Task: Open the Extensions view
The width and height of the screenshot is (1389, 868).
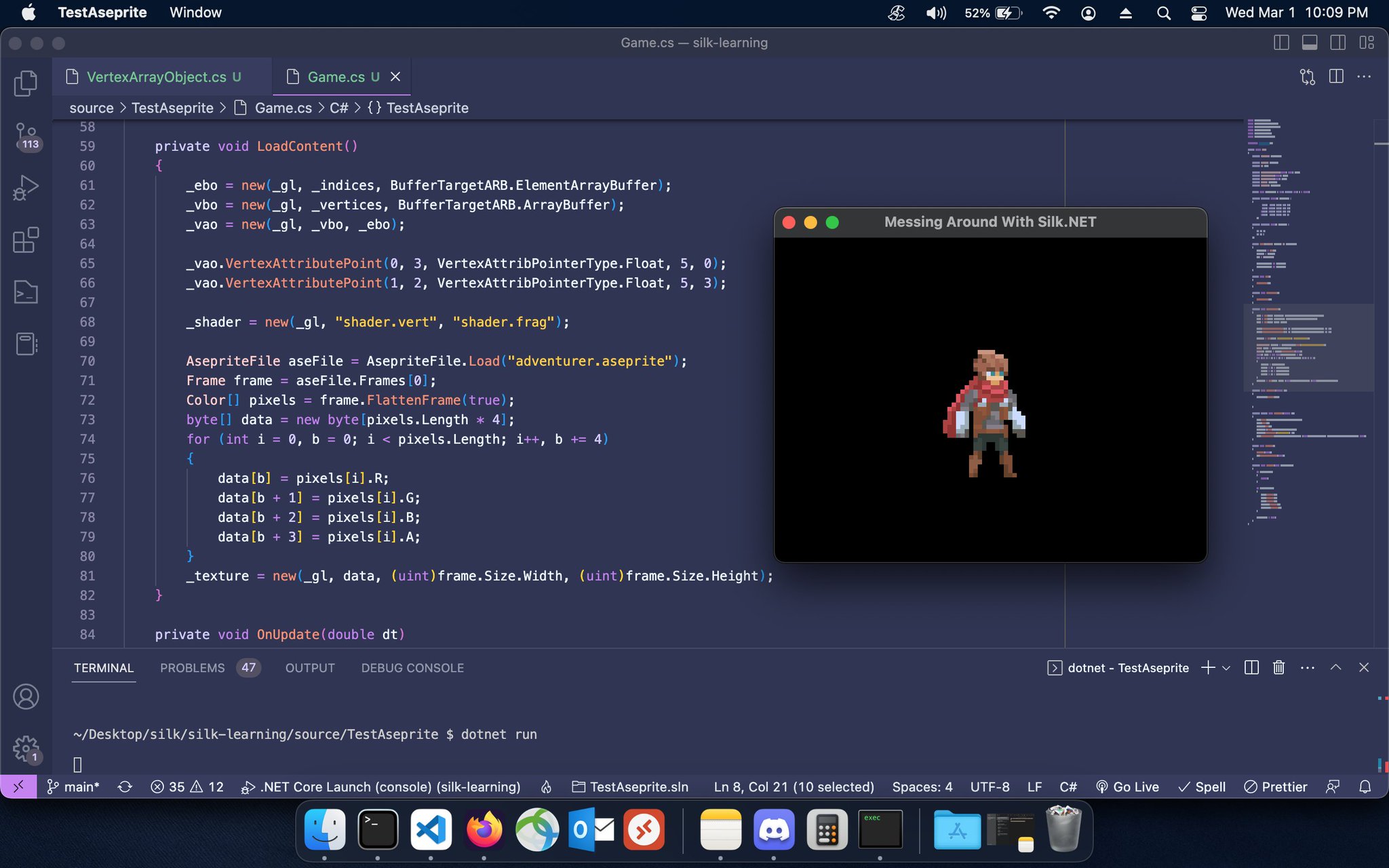Action: pyautogui.click(x=26, y=241)
